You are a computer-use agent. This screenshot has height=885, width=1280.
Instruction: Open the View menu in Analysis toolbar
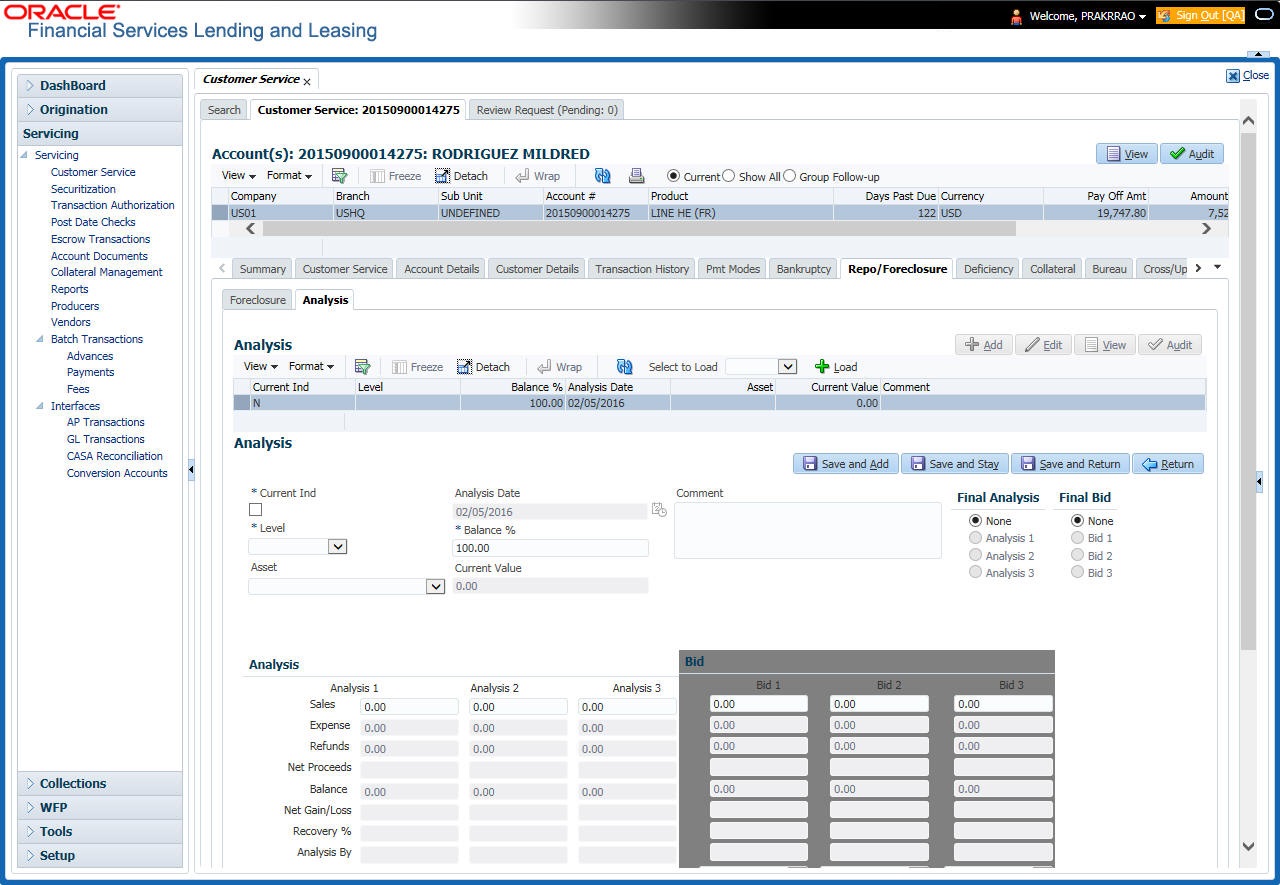tap(260, 366)
